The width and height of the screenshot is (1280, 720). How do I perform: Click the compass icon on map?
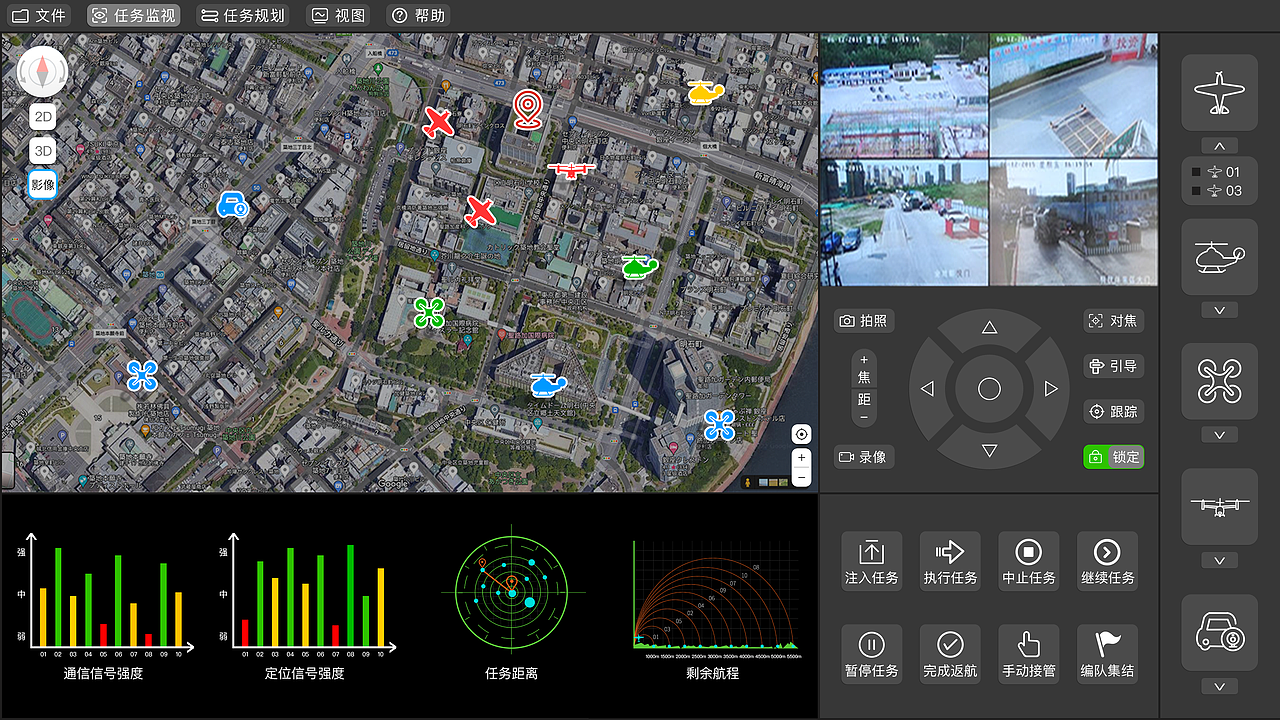pos(42,71)
